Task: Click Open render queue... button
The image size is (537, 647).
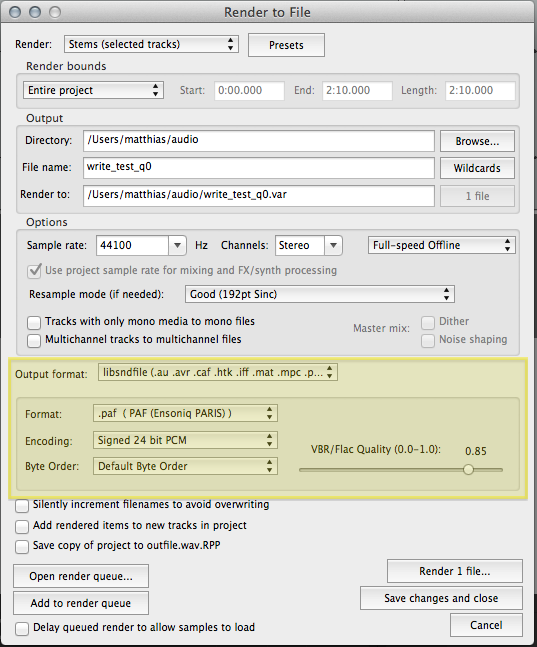Action: 81,576
